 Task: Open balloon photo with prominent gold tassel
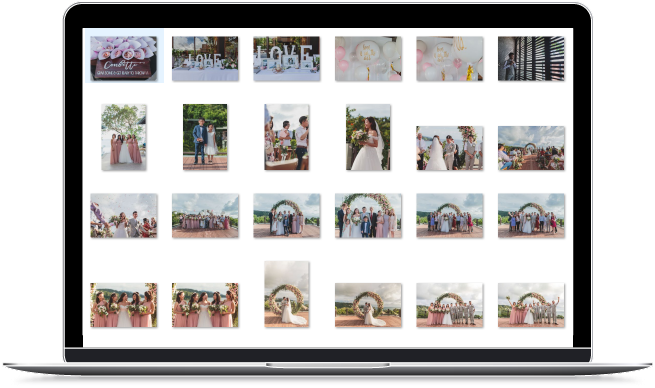click(x=449, y=58)
